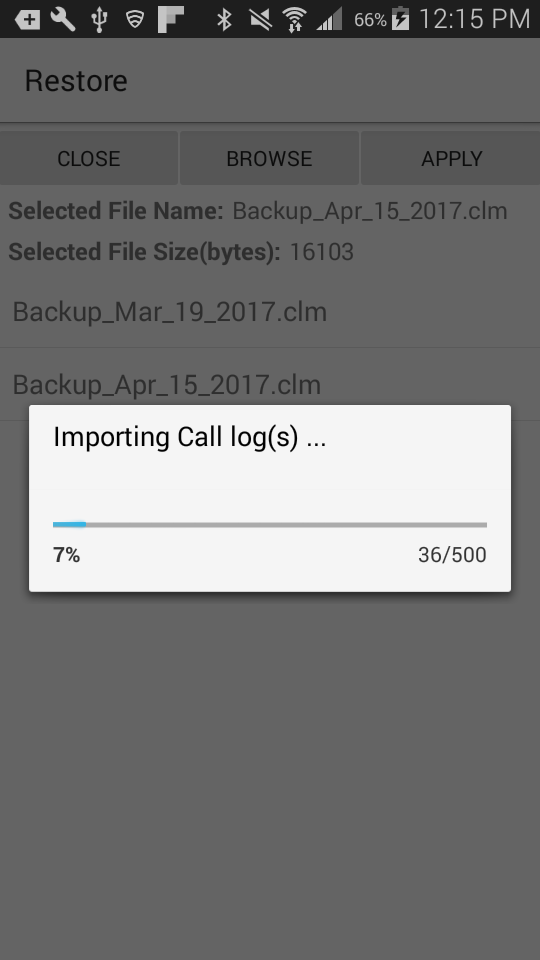Tap the 36/500 progress counter
Image resolution: width=540 pixels, height=960 pixels.
452,555
